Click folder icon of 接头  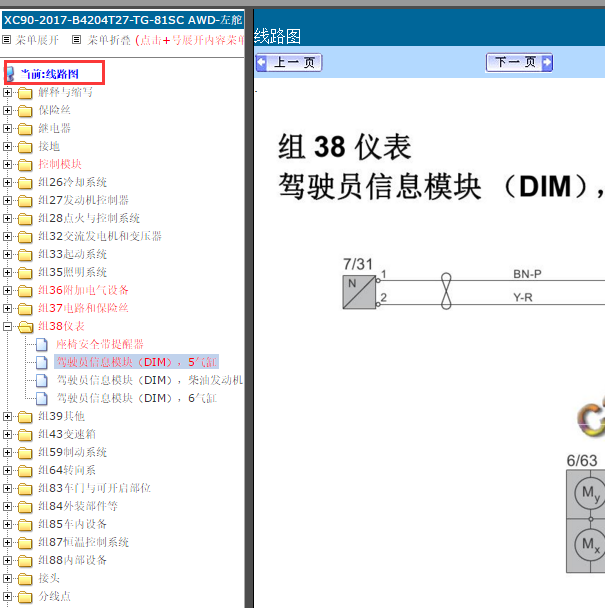click(25, 579)
